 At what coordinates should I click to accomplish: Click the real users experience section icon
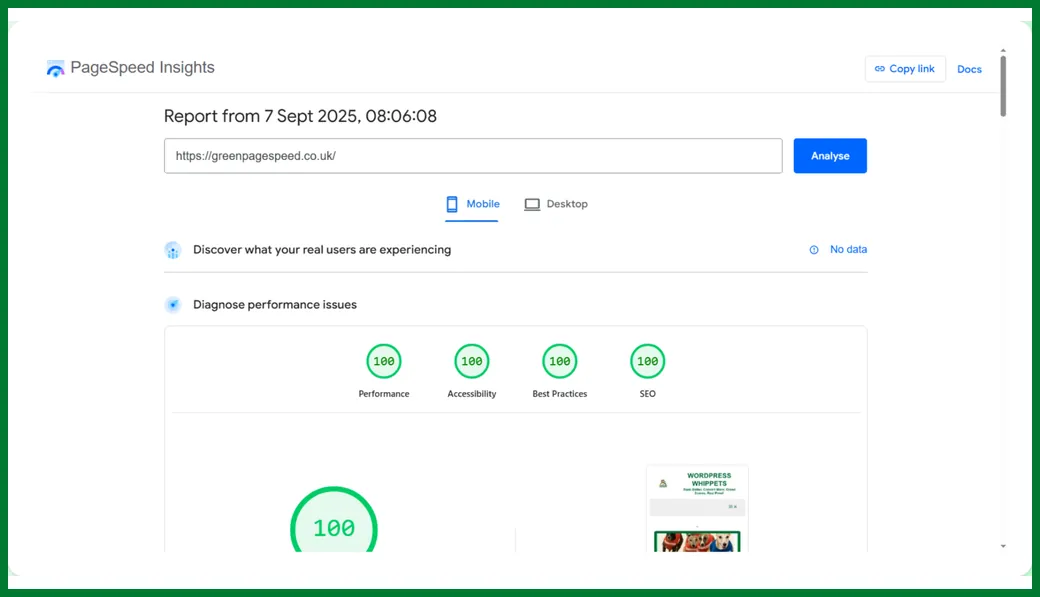173,250
